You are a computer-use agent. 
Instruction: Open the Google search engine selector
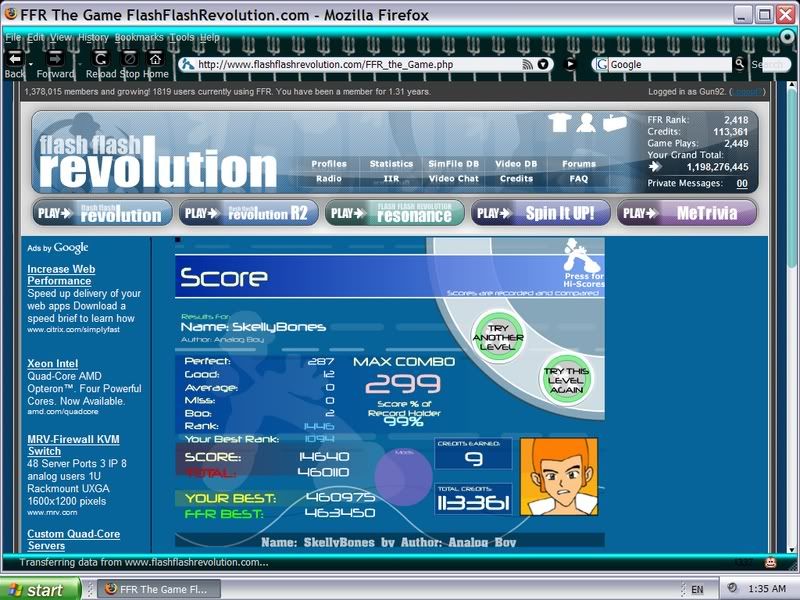click(x=600, y=64)
